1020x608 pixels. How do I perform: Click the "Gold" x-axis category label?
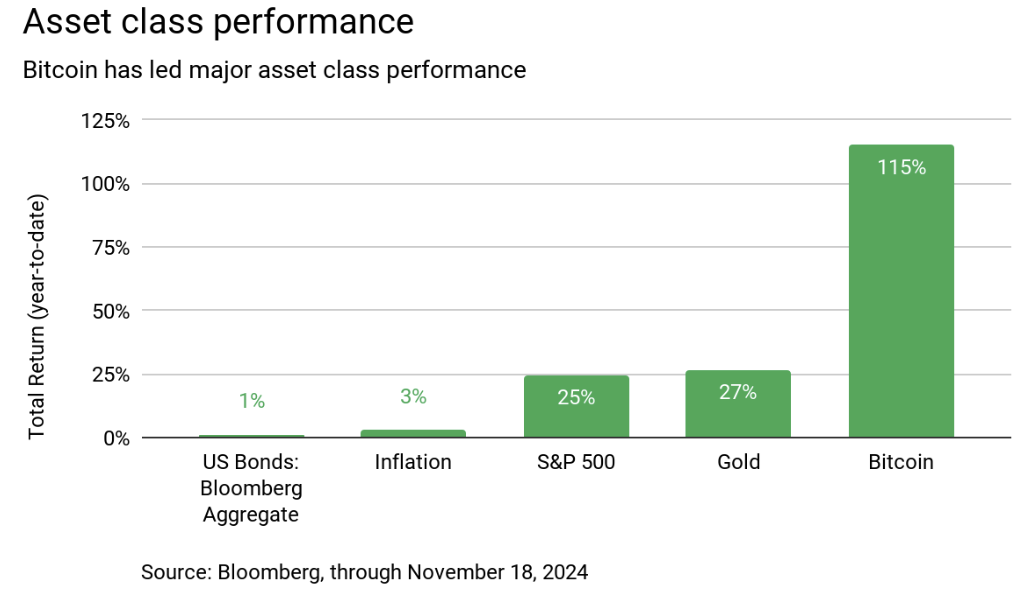pyautogui.click(x=738, y=463)
